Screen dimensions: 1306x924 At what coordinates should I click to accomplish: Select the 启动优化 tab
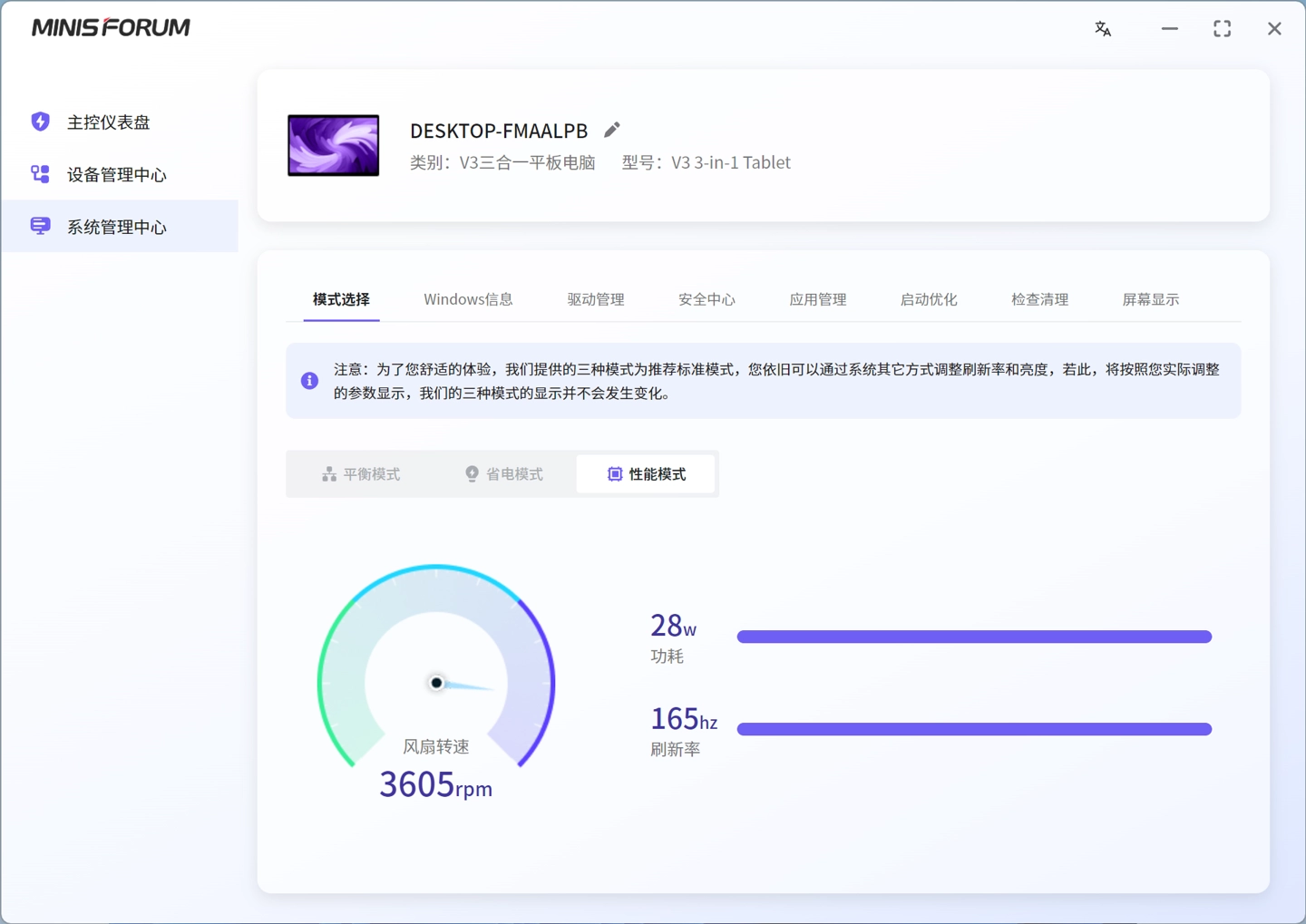pyautogui.click(x=928, y=299)
